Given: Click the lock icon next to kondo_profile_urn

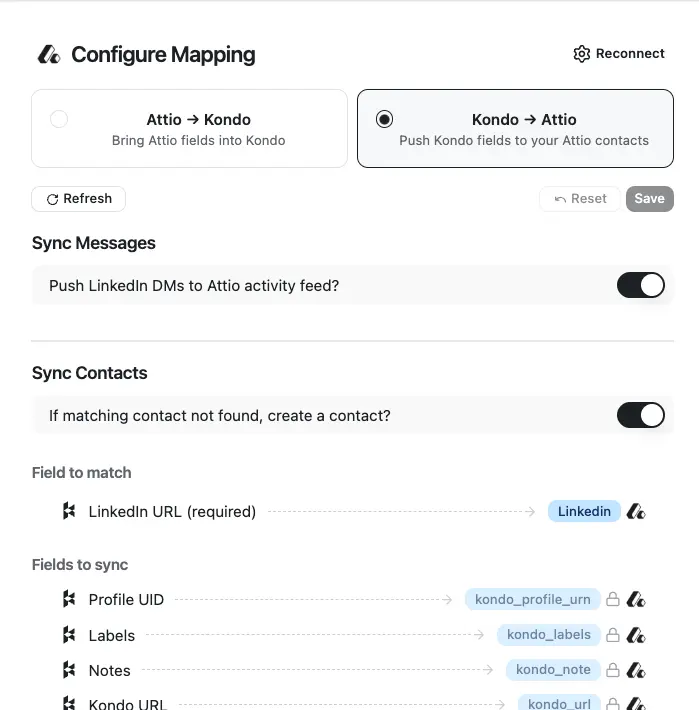Looking at the screenshot, I should coord(613,599).
